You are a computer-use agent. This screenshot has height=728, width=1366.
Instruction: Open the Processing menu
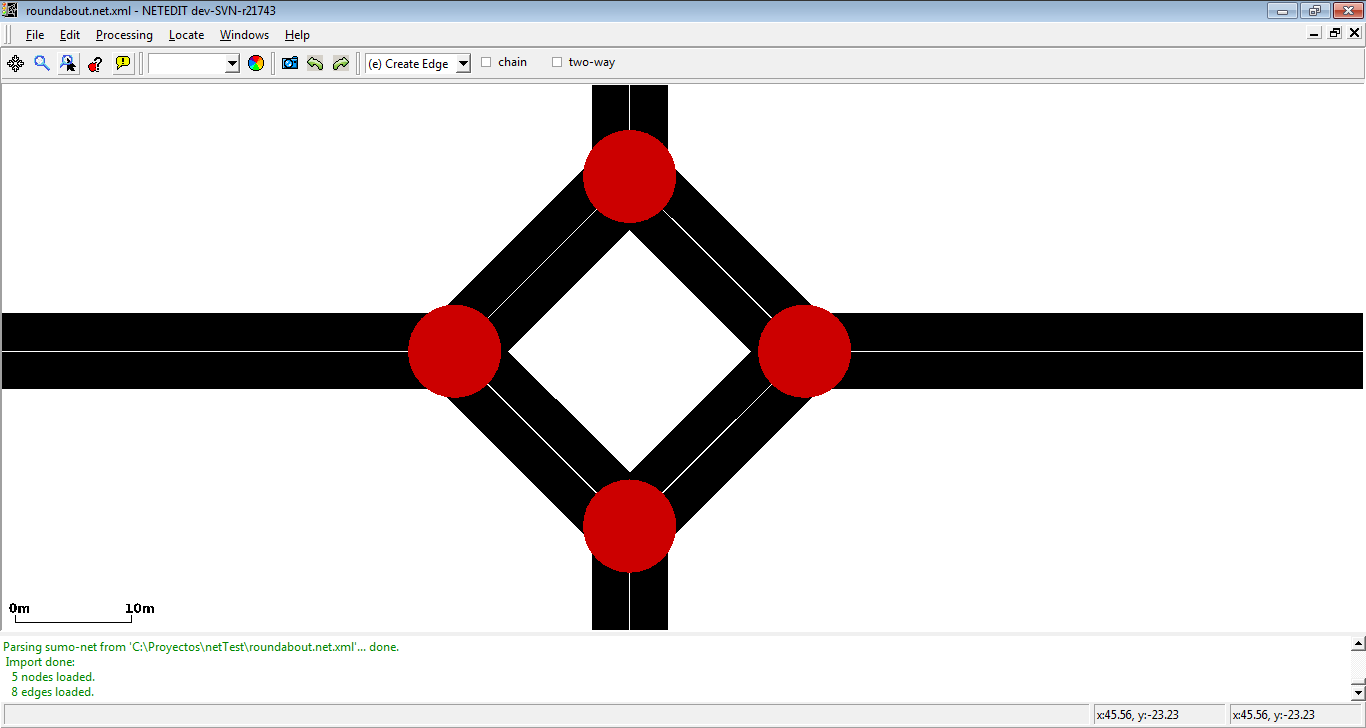(124, 35)
